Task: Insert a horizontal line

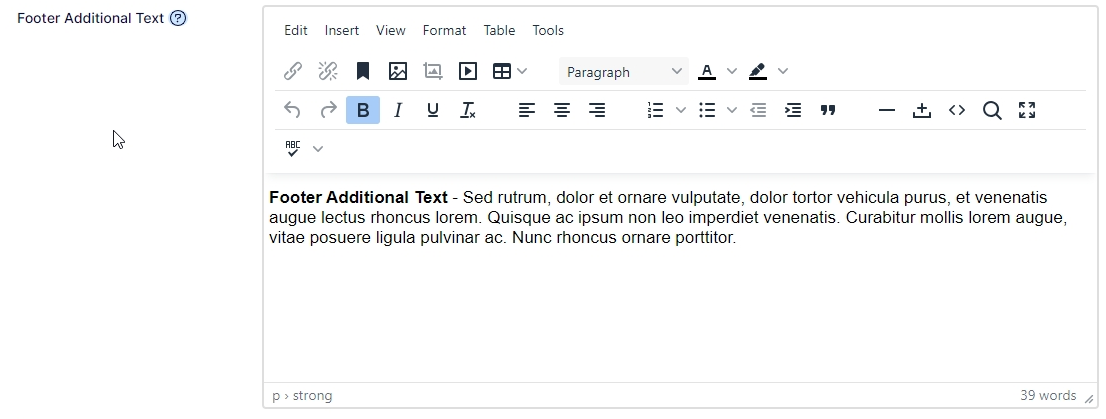Action: click(887, 111)
